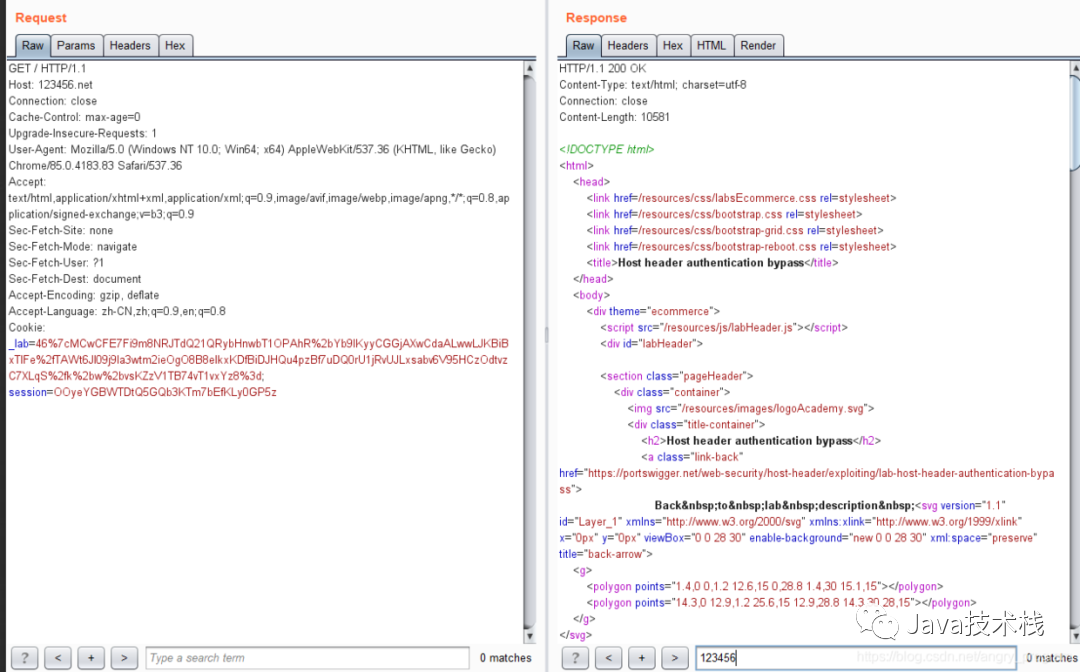Click the 'Sec-Fetch-User: ?1' line
This screenshot has height=672, width=1080.
56,262
